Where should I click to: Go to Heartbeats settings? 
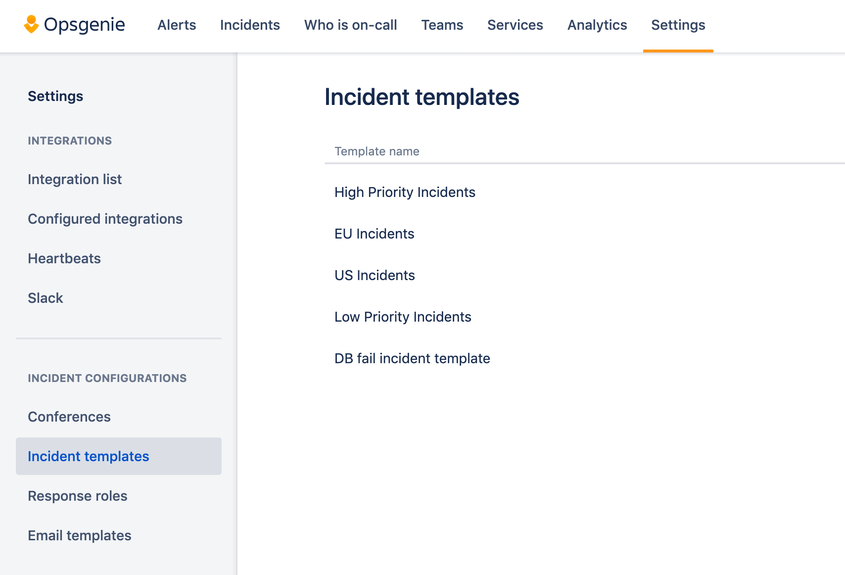64,258
